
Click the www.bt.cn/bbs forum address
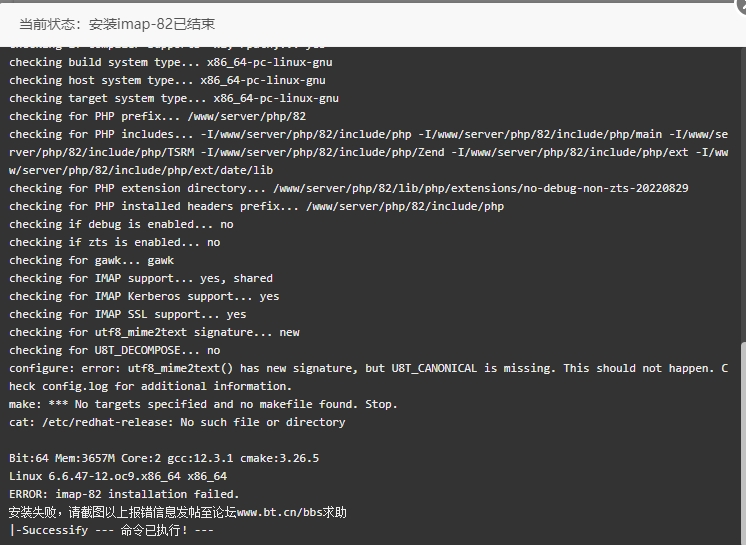(279, 512)
